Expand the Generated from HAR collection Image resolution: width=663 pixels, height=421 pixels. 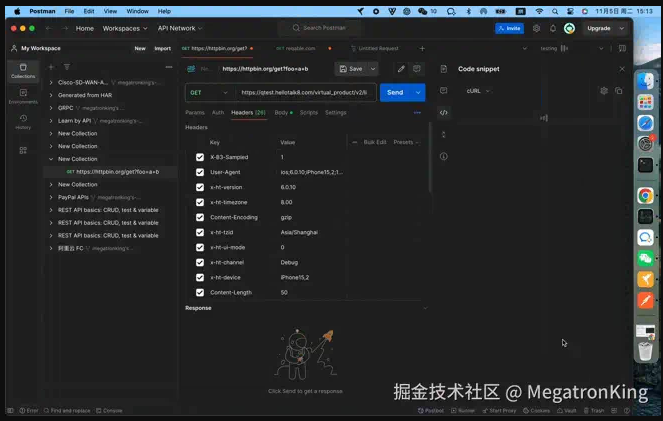(51, 95)
